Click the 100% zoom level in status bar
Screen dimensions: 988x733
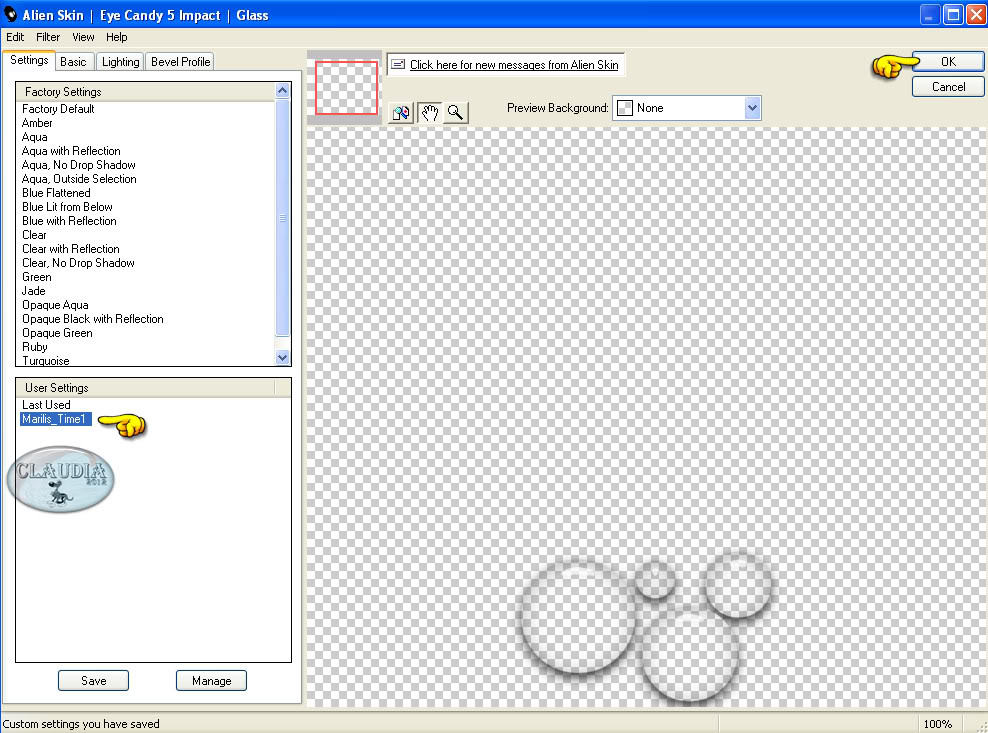coord(938,724)
